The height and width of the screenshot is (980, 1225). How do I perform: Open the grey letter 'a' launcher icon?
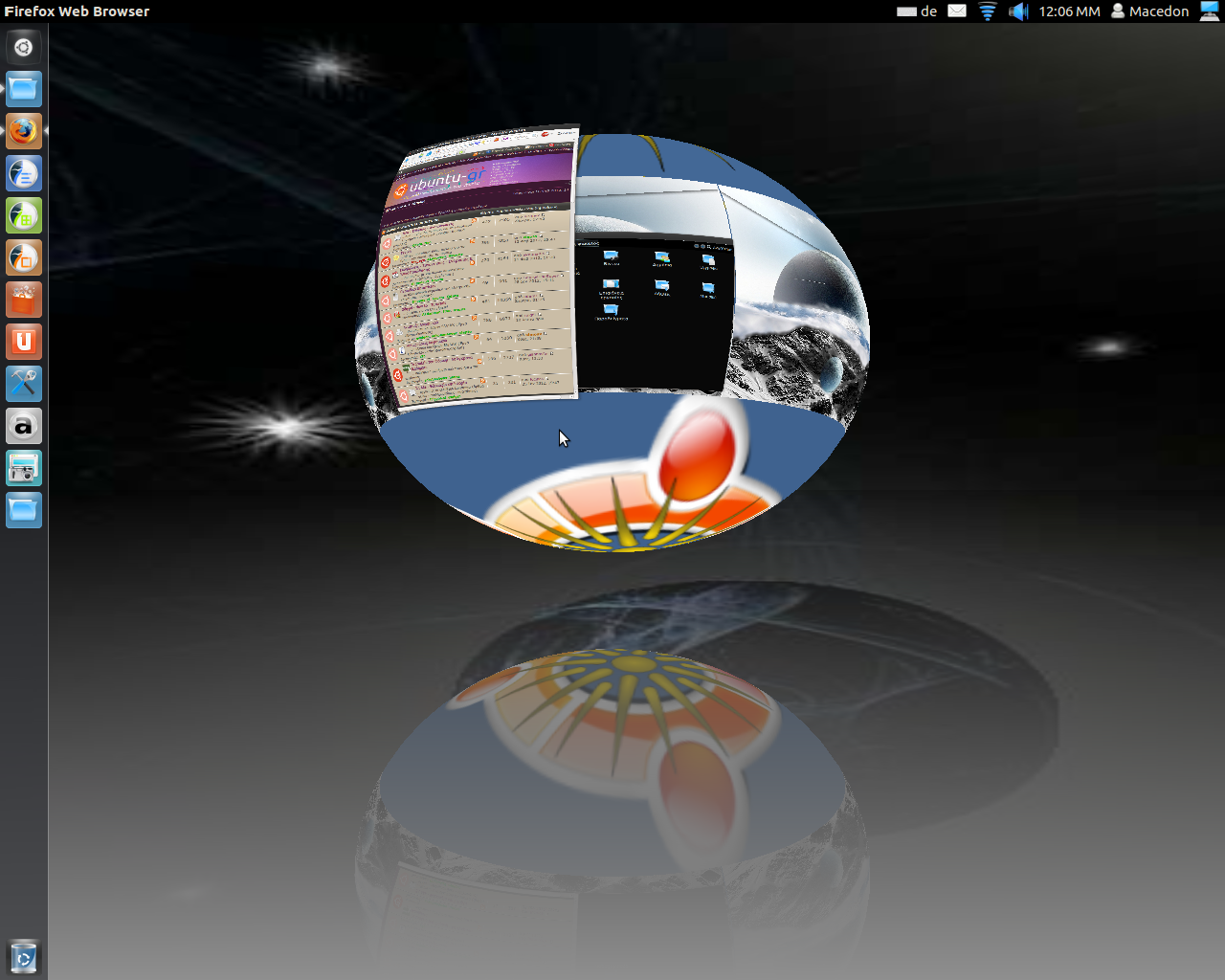click(24, 426)
